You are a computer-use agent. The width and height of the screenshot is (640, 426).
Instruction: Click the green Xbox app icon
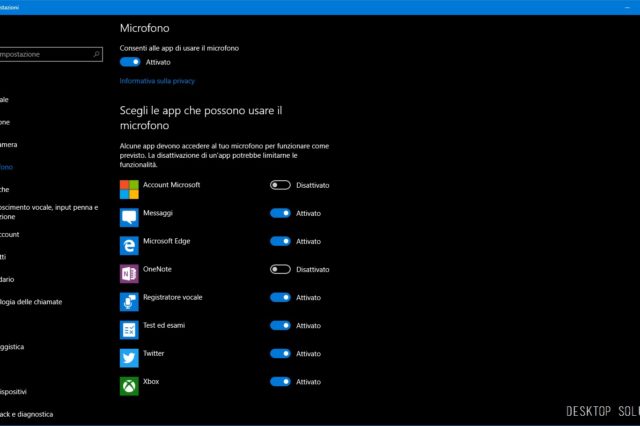129,385
